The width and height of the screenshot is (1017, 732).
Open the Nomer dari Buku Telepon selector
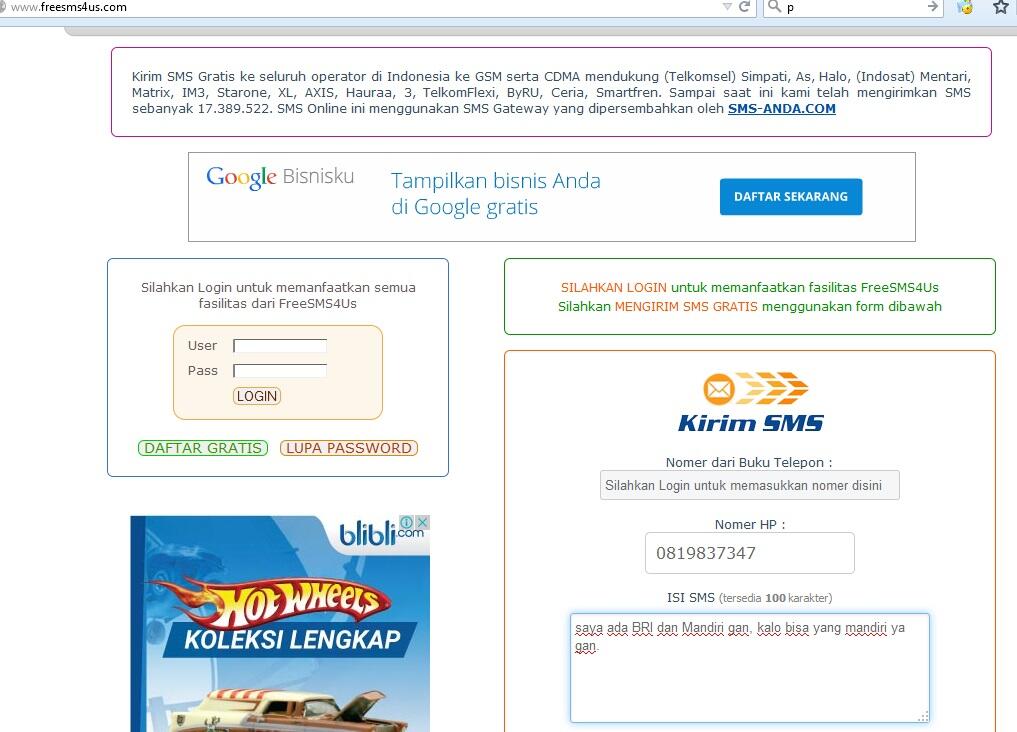(750, 486)
